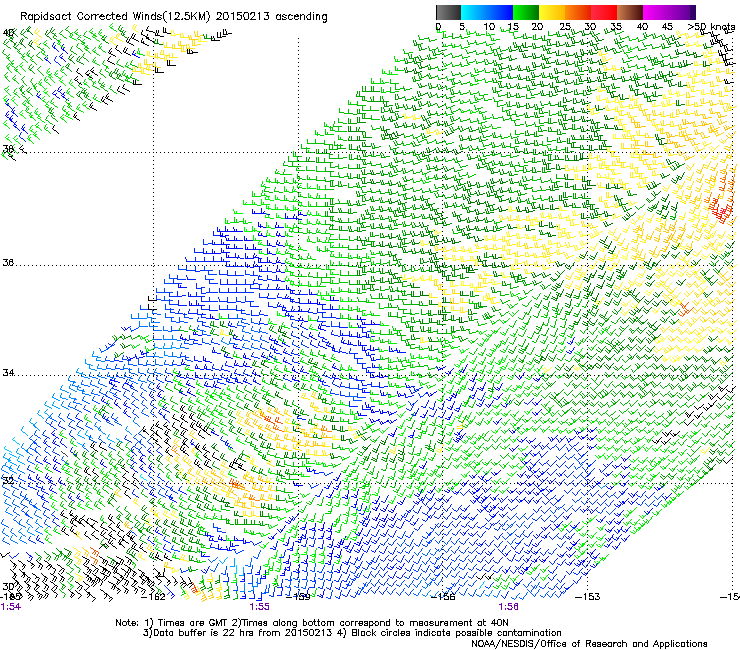
Task: Select the yellow 20-25 knots legend color
Action: point(552,12)
